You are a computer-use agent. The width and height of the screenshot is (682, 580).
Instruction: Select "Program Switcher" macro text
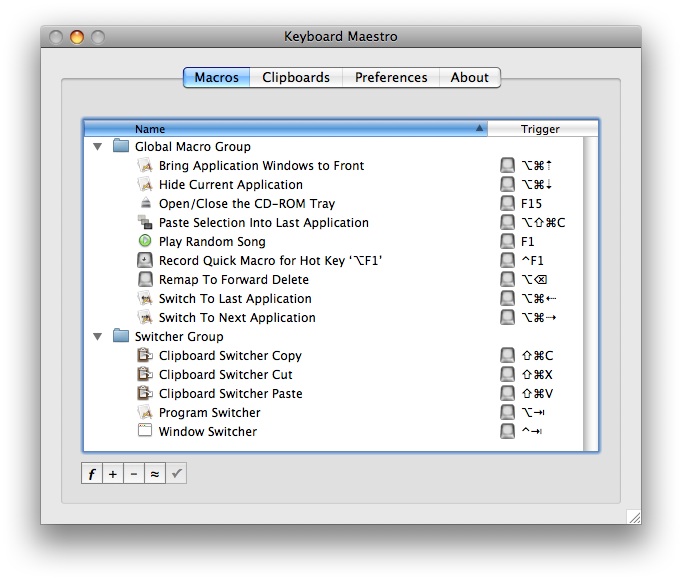209,412
